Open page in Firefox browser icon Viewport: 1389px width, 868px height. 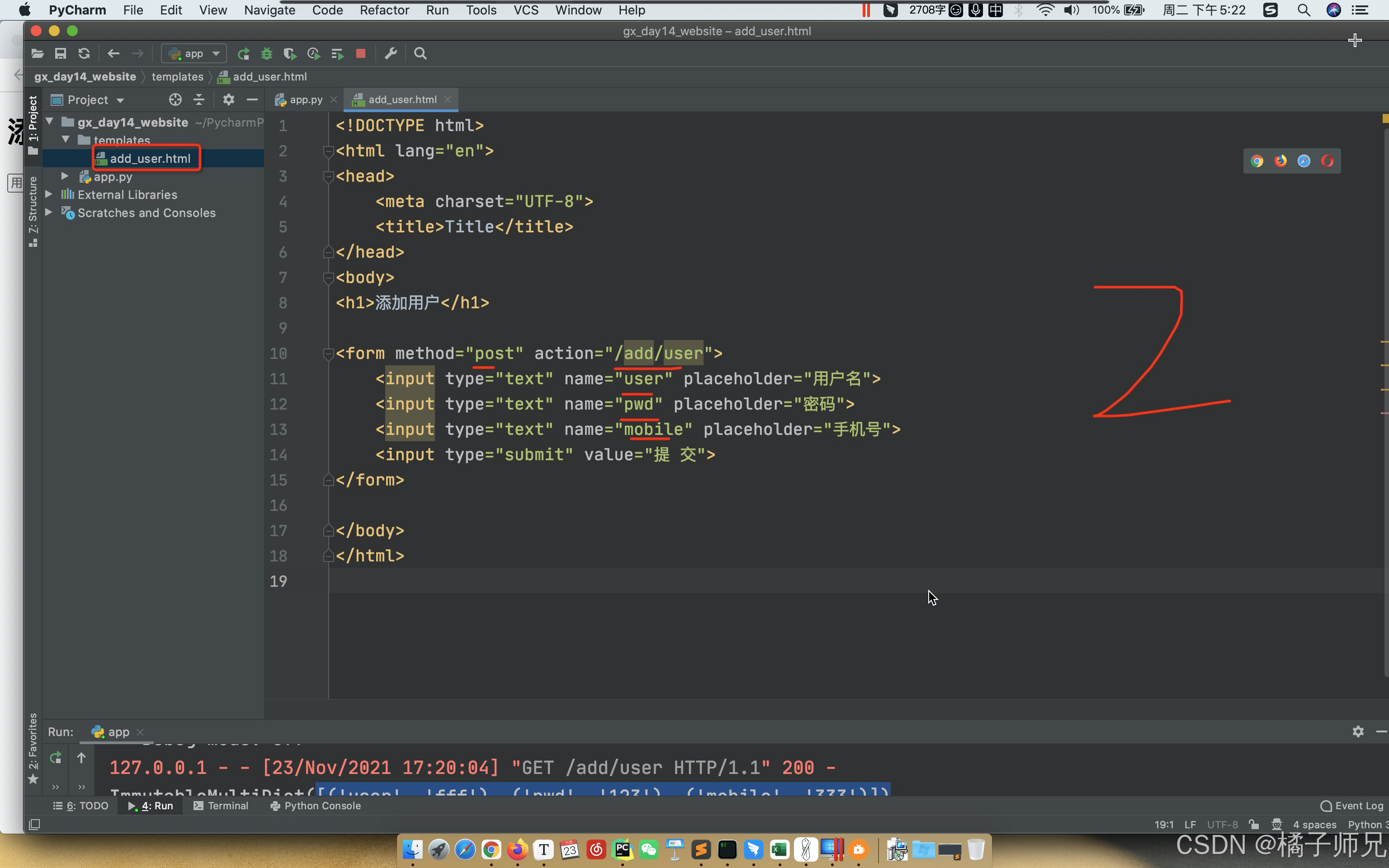click(x=1280, y=161)
